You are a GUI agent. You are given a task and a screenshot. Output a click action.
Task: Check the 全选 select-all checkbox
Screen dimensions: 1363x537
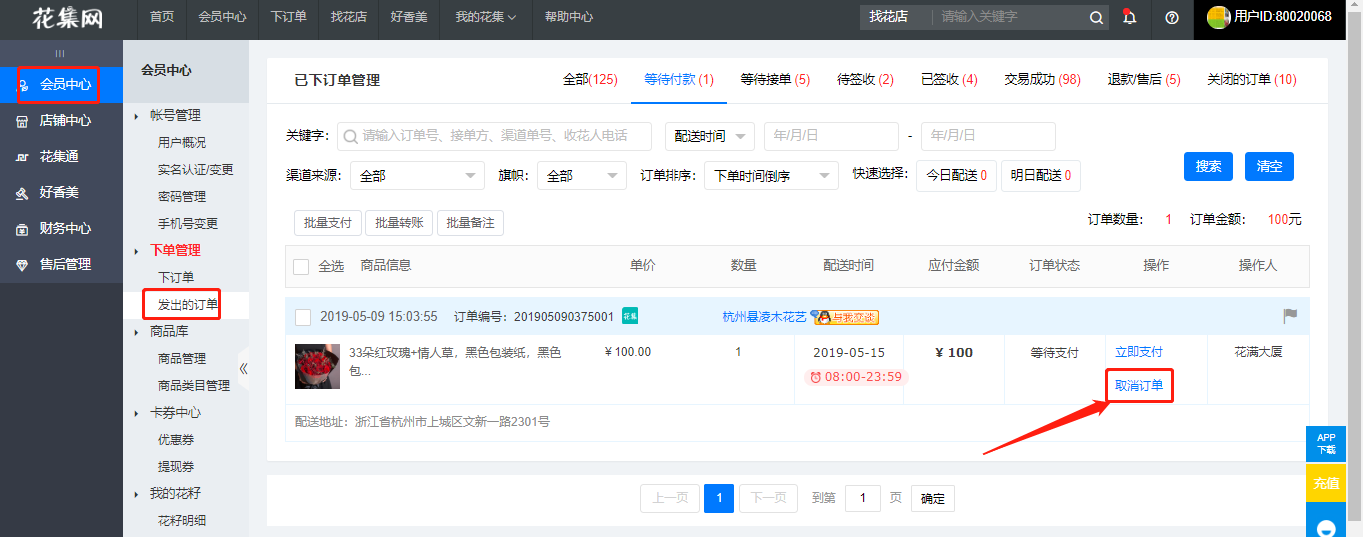pyautogui.click(x=301, y=266)
